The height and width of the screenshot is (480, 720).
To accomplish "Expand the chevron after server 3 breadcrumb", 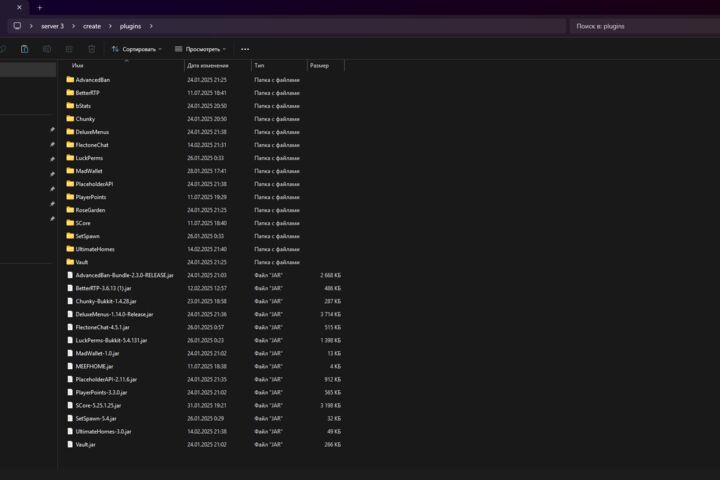I will (x=73, y=26).
